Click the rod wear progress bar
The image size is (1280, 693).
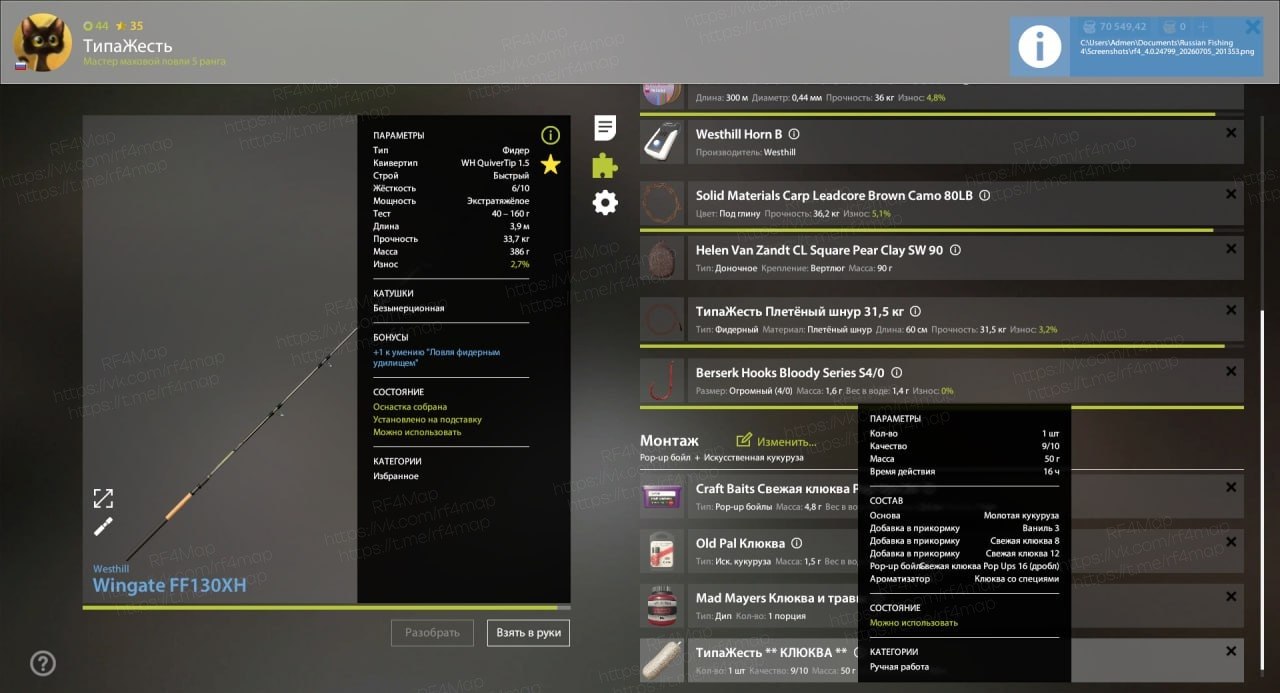tap(327, 607)
